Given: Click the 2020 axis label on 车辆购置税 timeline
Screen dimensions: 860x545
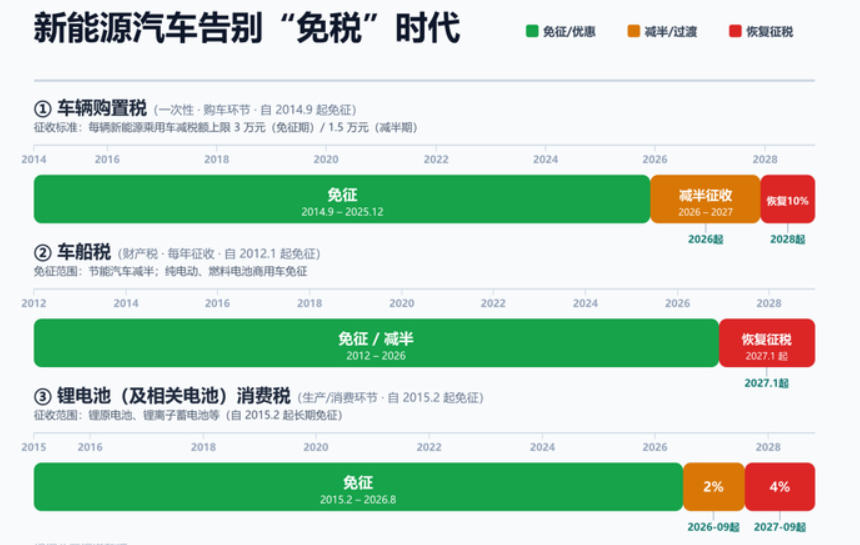Looking at the screenshot, I should click(326, 159).
